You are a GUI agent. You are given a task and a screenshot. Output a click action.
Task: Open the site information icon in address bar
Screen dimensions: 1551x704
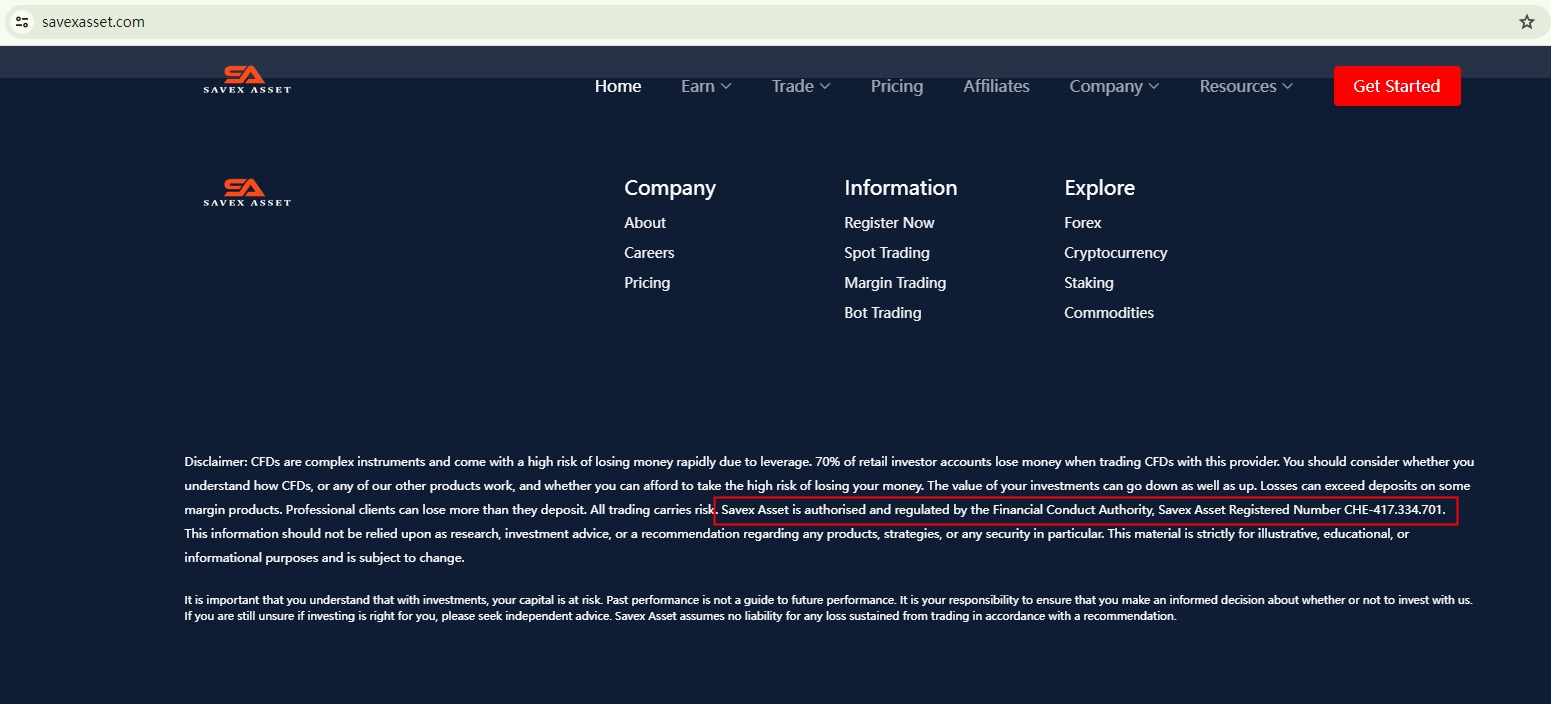[x=22, y=22]
